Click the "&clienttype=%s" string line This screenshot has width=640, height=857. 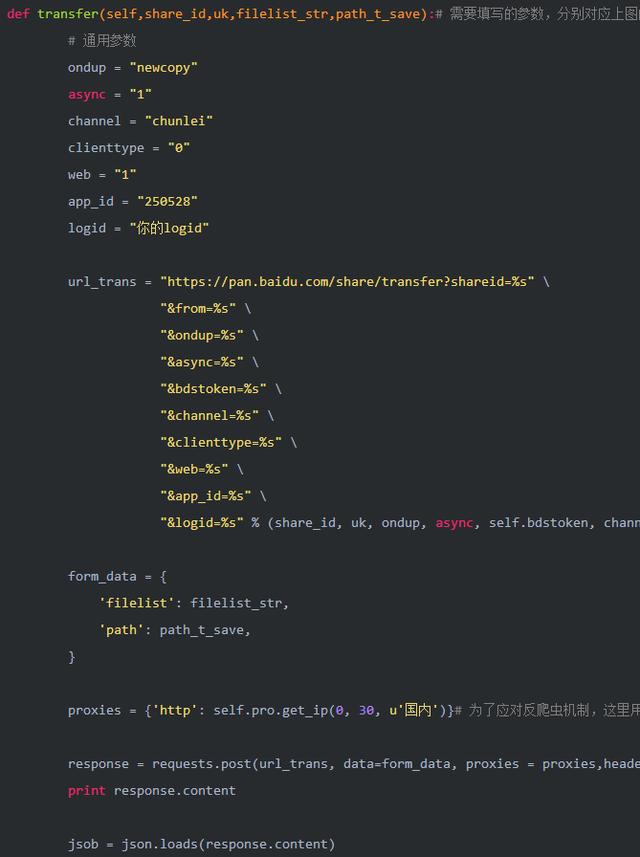(228, 442)
